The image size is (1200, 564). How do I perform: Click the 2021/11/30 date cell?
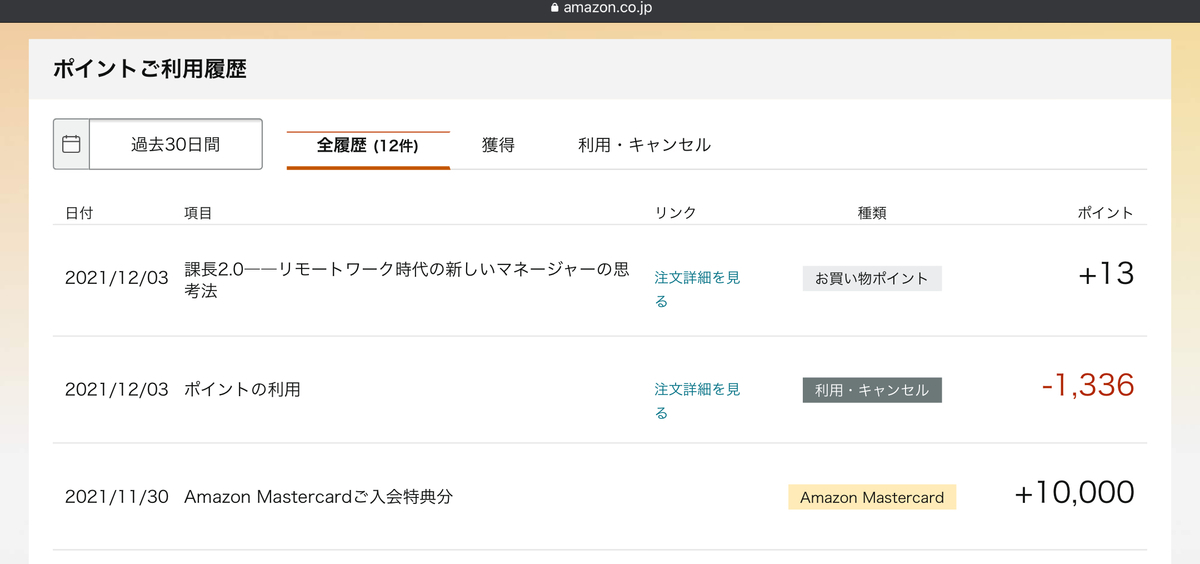117,496
